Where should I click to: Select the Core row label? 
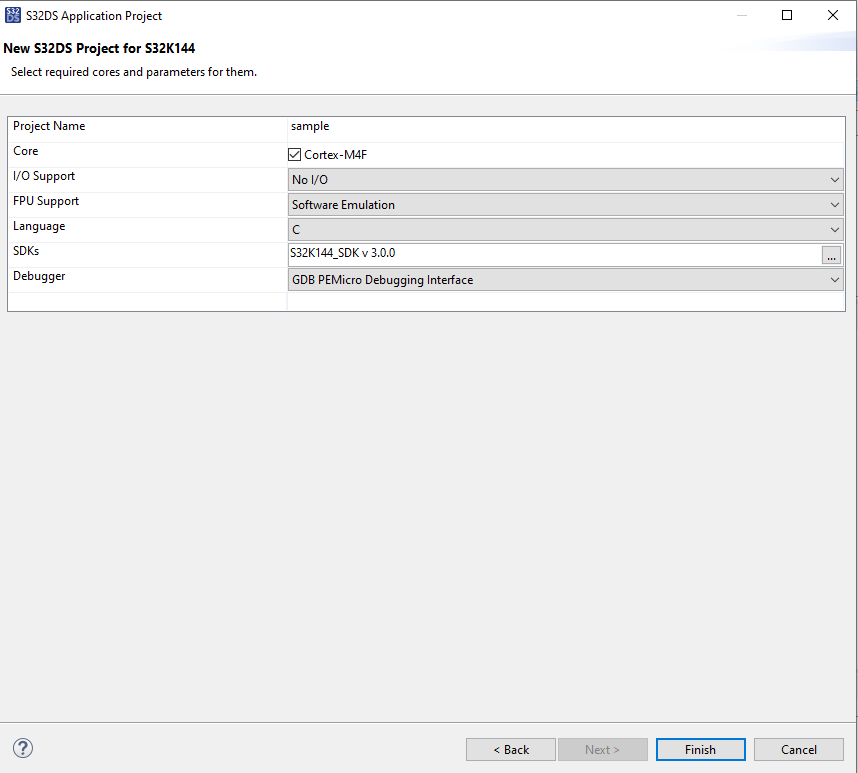(25, 151)
